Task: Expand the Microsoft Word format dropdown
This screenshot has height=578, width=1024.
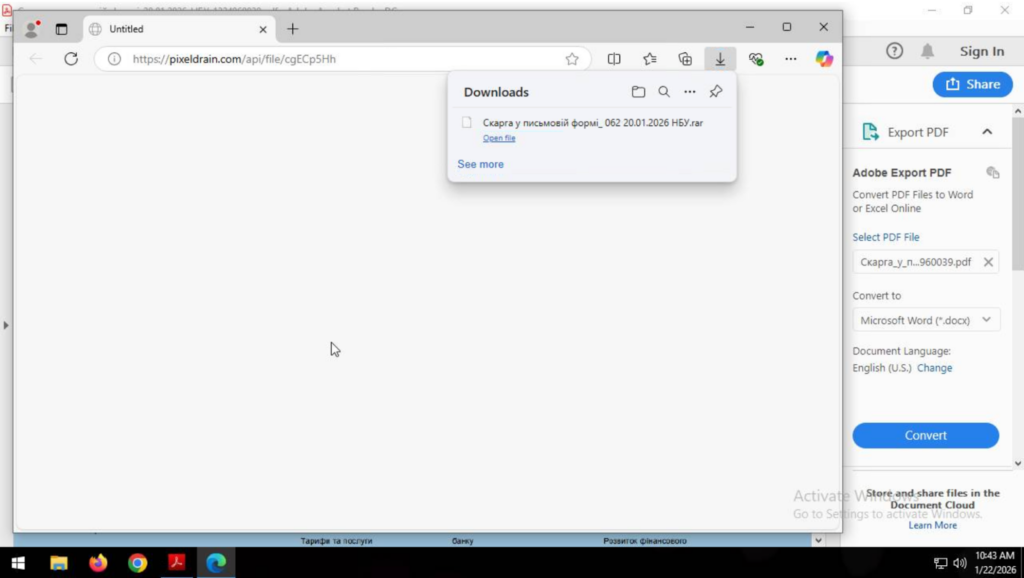Action: (x=925, y=320)
